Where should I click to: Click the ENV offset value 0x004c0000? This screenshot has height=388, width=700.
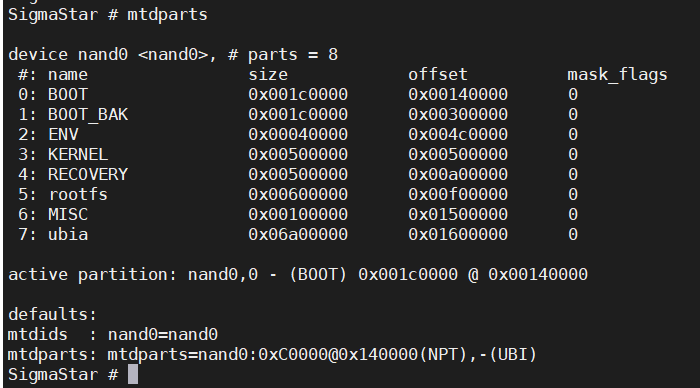[x=458, y=134]
